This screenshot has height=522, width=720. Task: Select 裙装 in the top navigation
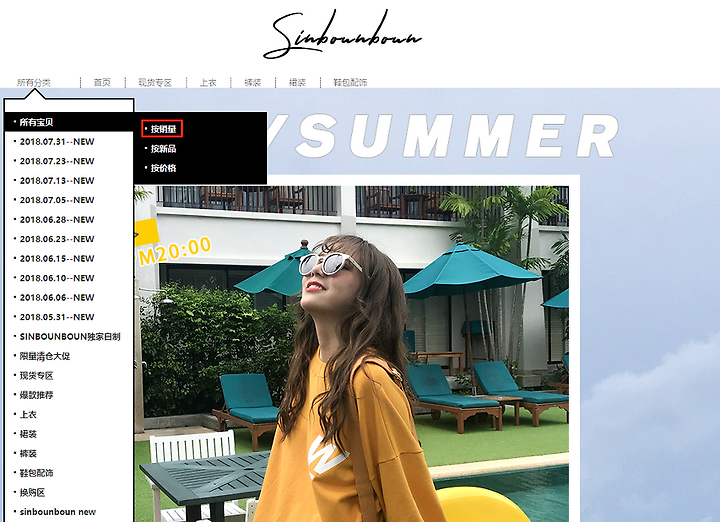(297, 83)
